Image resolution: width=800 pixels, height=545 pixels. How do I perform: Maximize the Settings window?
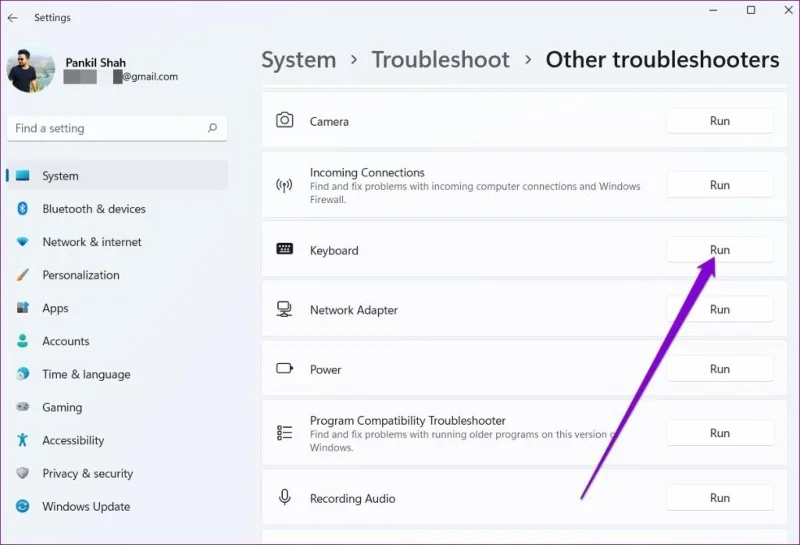click(x=751, y=10)
